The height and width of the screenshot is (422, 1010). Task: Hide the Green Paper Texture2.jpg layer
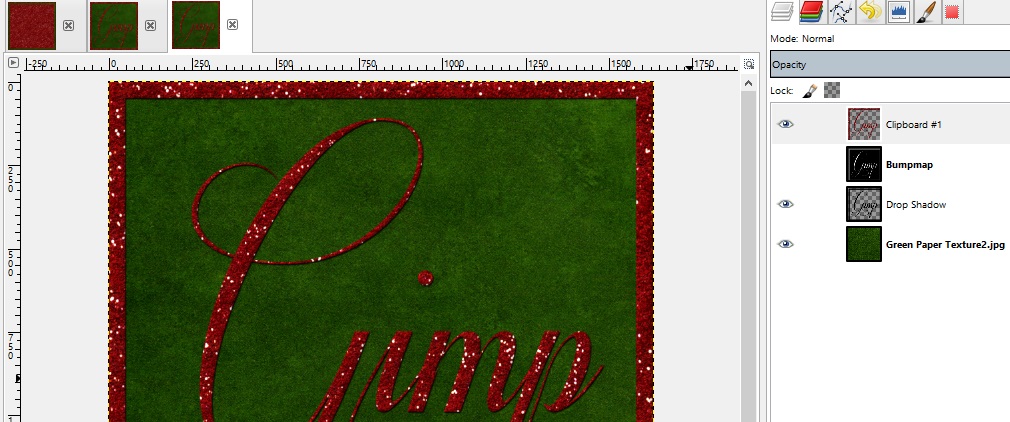[x=785, y=244]
